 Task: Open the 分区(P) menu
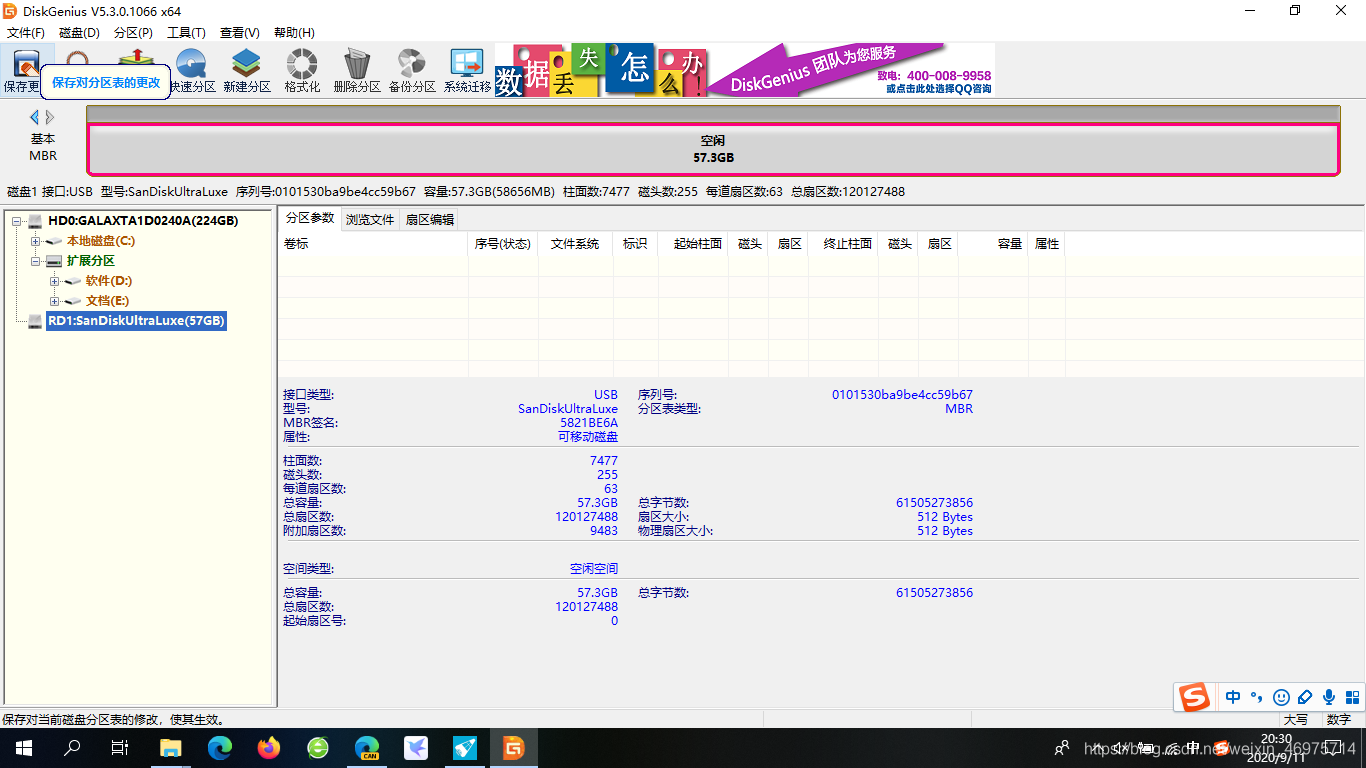(x=133, y=33)
